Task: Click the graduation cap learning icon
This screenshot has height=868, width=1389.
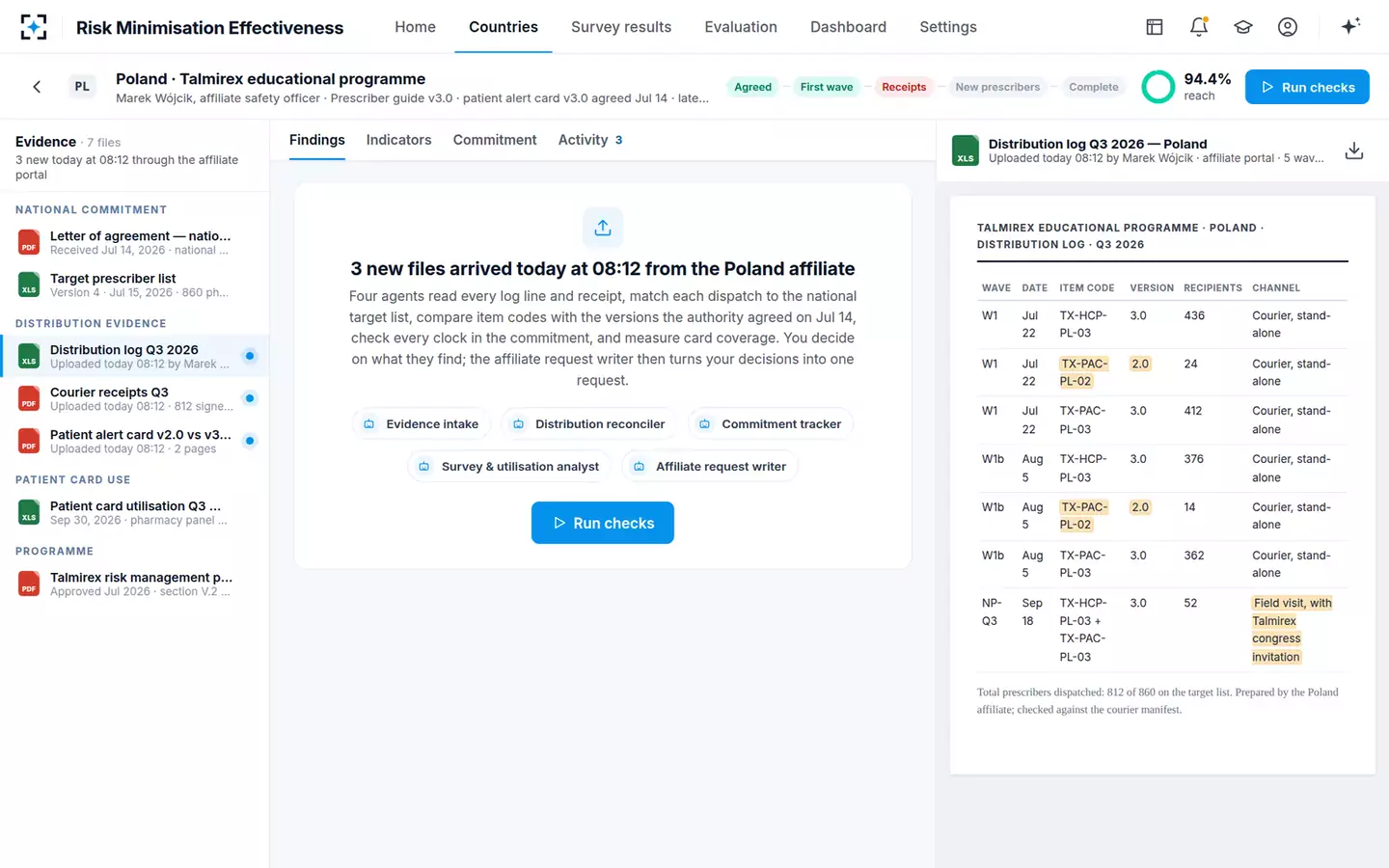Action: point(1243,27)
